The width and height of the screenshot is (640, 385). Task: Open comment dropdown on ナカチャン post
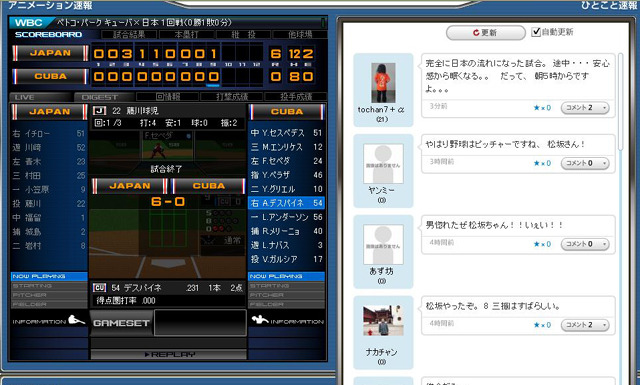585,325
